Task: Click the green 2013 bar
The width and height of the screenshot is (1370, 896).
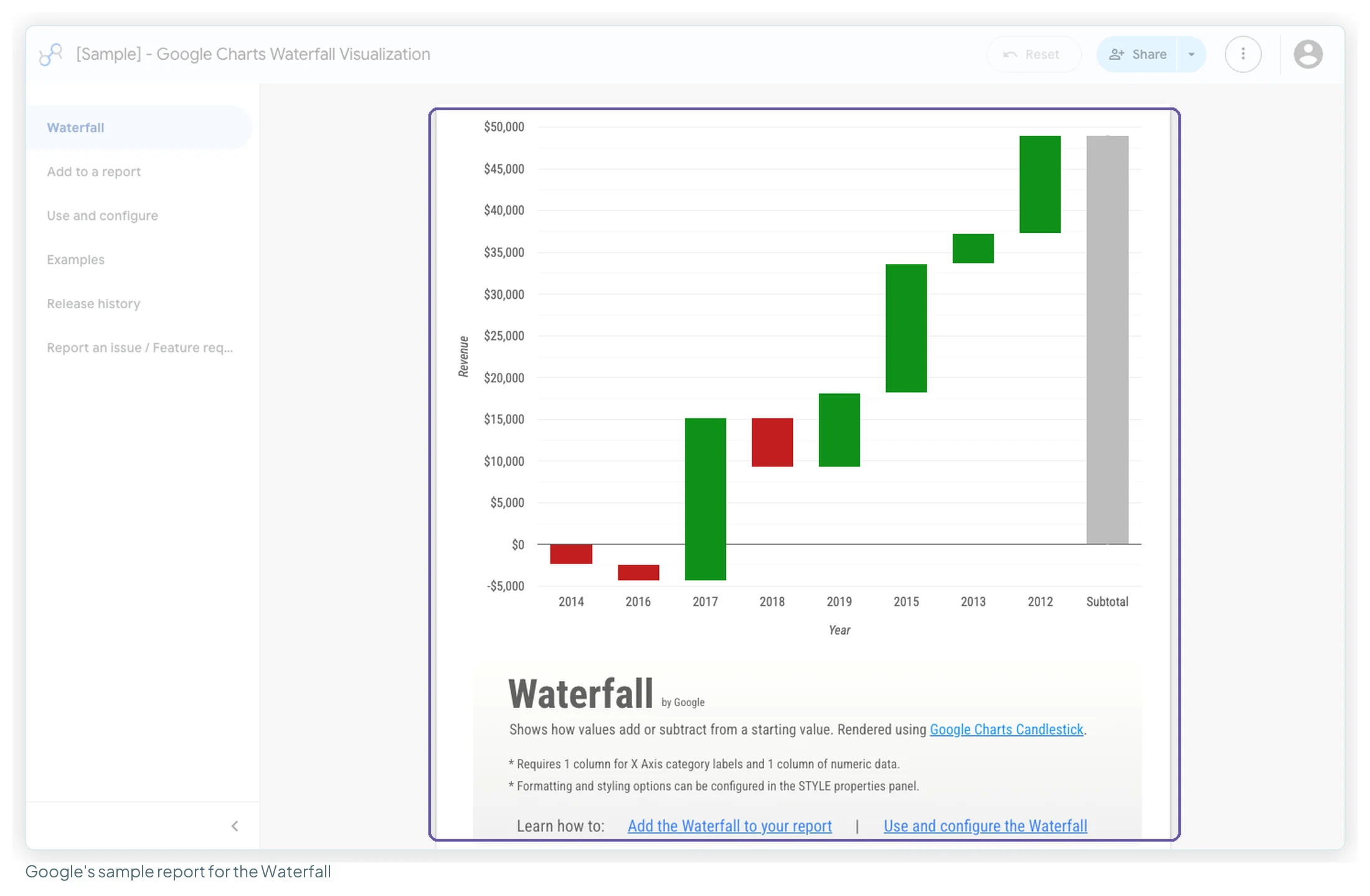Action: point(973,248)
